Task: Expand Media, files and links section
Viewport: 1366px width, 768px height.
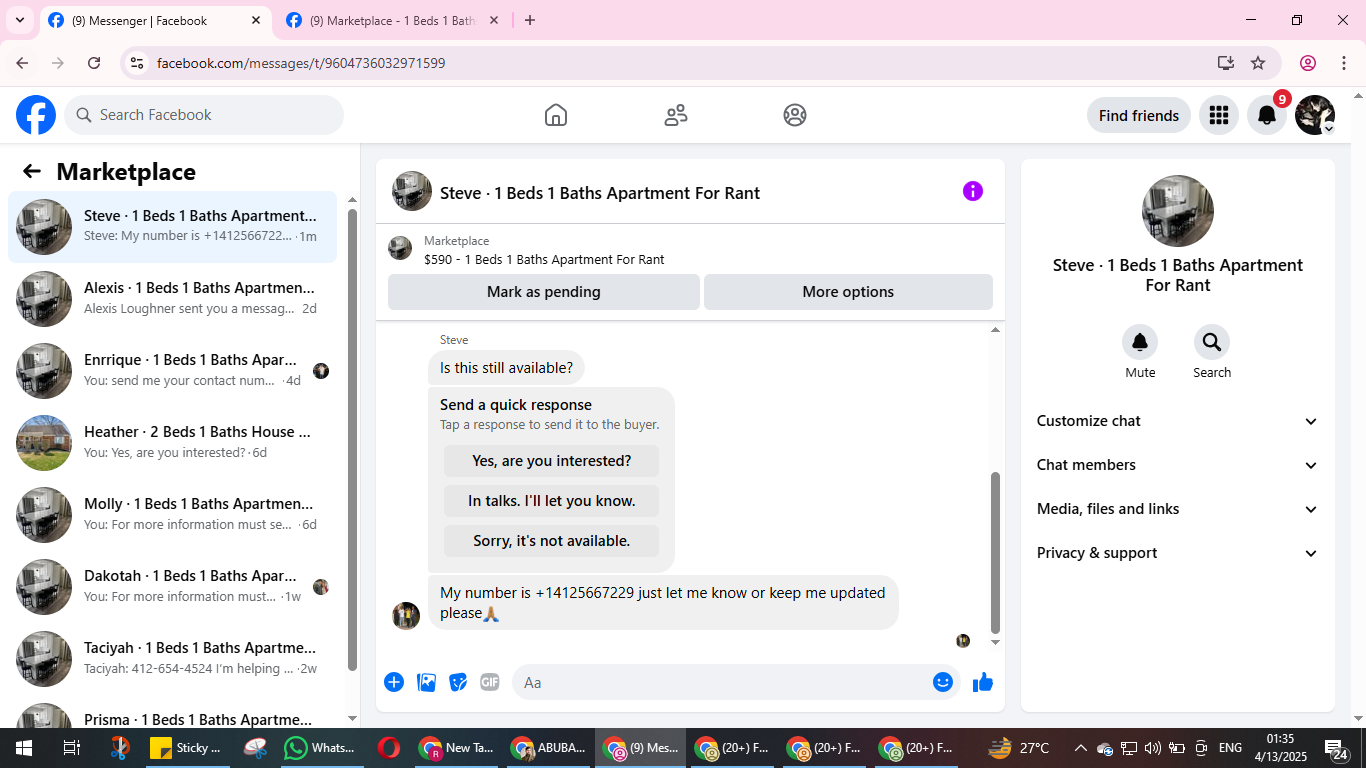Action: pos(1178,509)
